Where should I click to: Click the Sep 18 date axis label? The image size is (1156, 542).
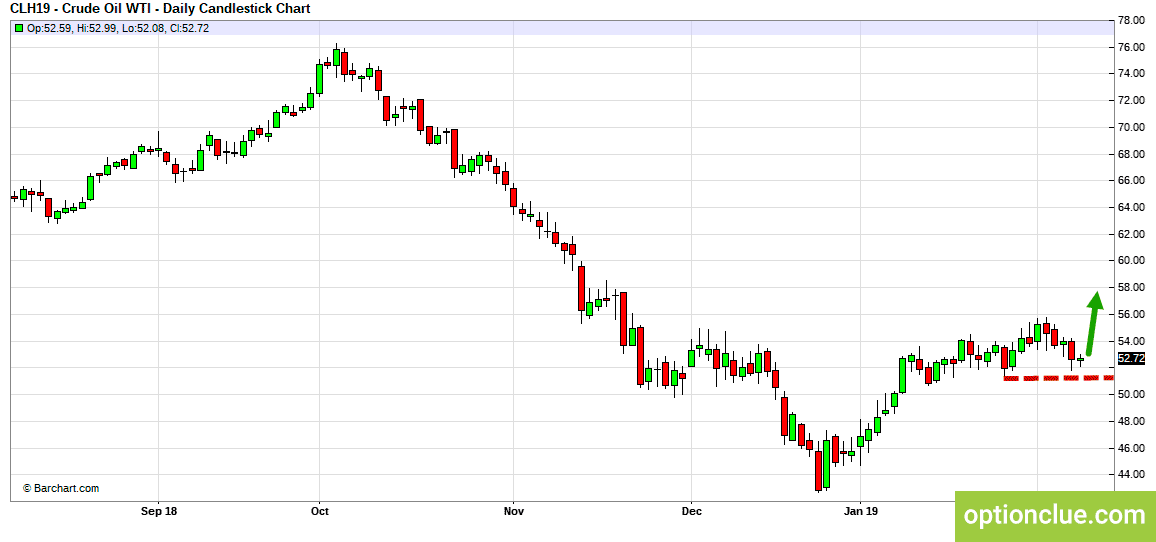point(159,510)
